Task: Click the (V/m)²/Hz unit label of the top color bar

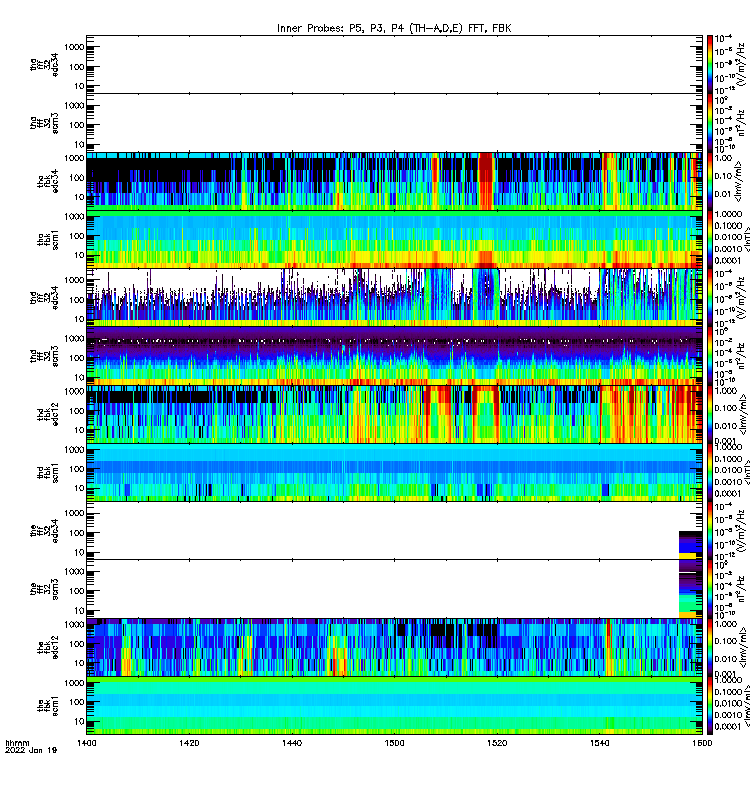Action: [742, 64]
